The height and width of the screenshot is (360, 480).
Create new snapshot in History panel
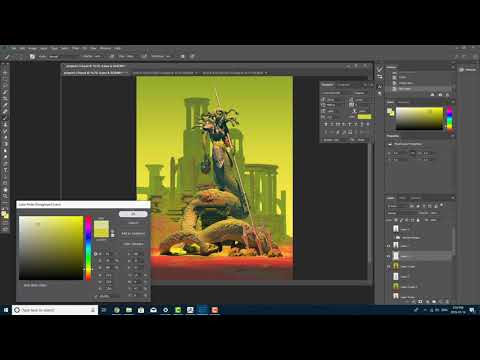coord(440,95)
